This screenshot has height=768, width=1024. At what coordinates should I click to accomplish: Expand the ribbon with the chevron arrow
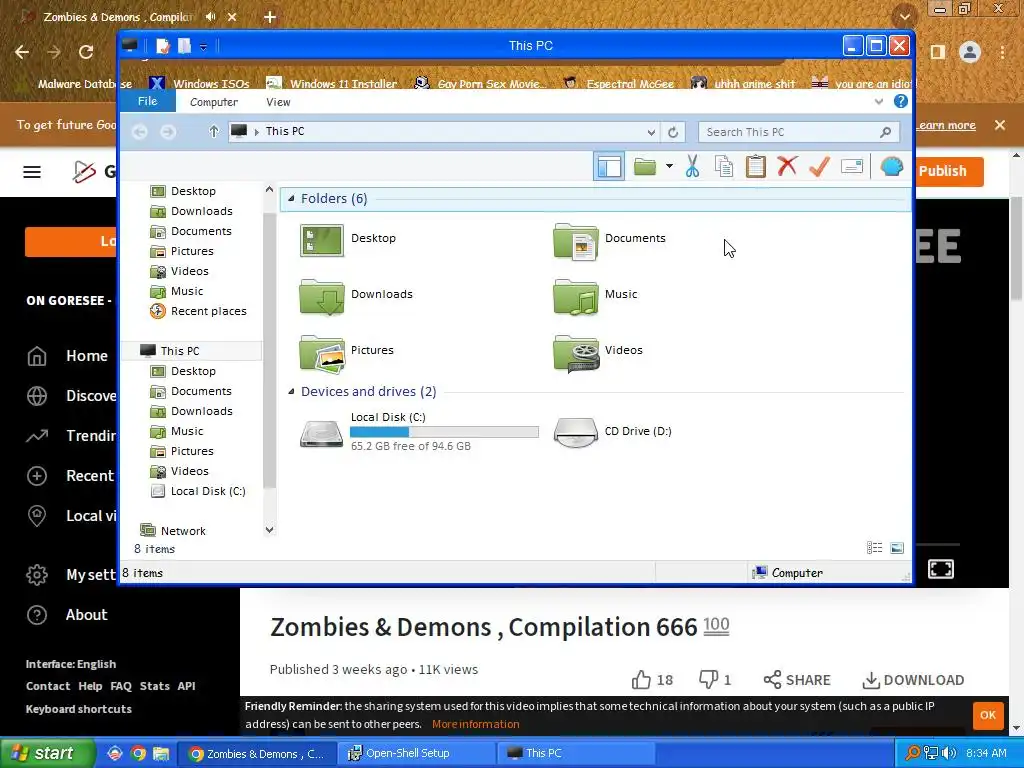[x=879, y=101]
